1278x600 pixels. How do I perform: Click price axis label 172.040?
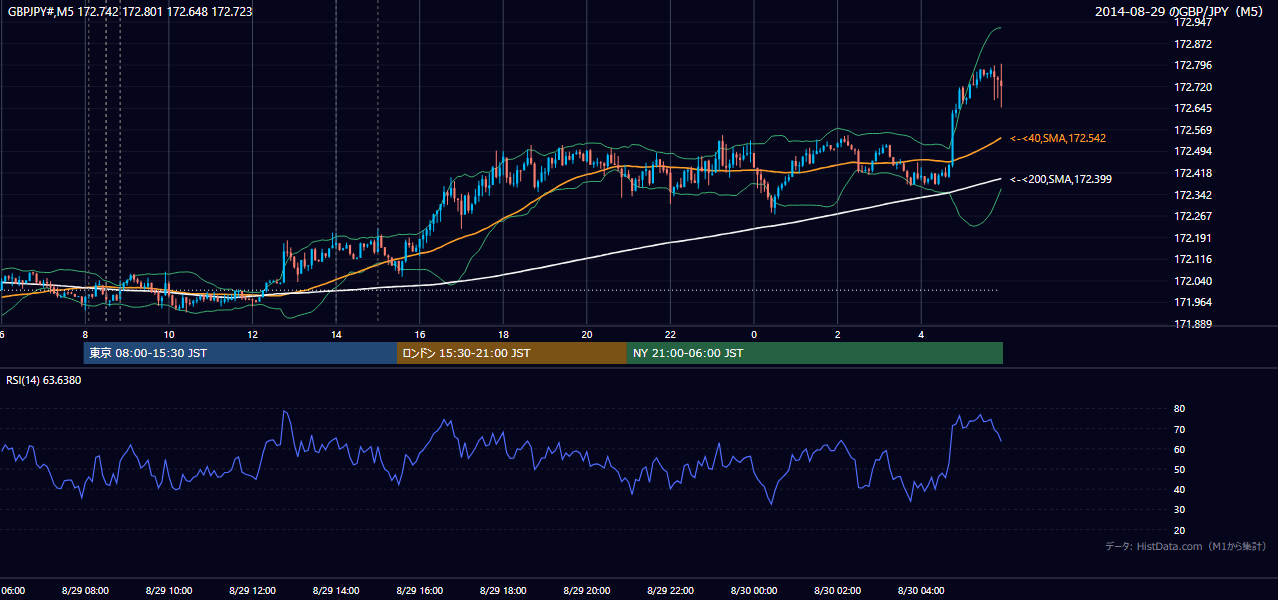1193,281
